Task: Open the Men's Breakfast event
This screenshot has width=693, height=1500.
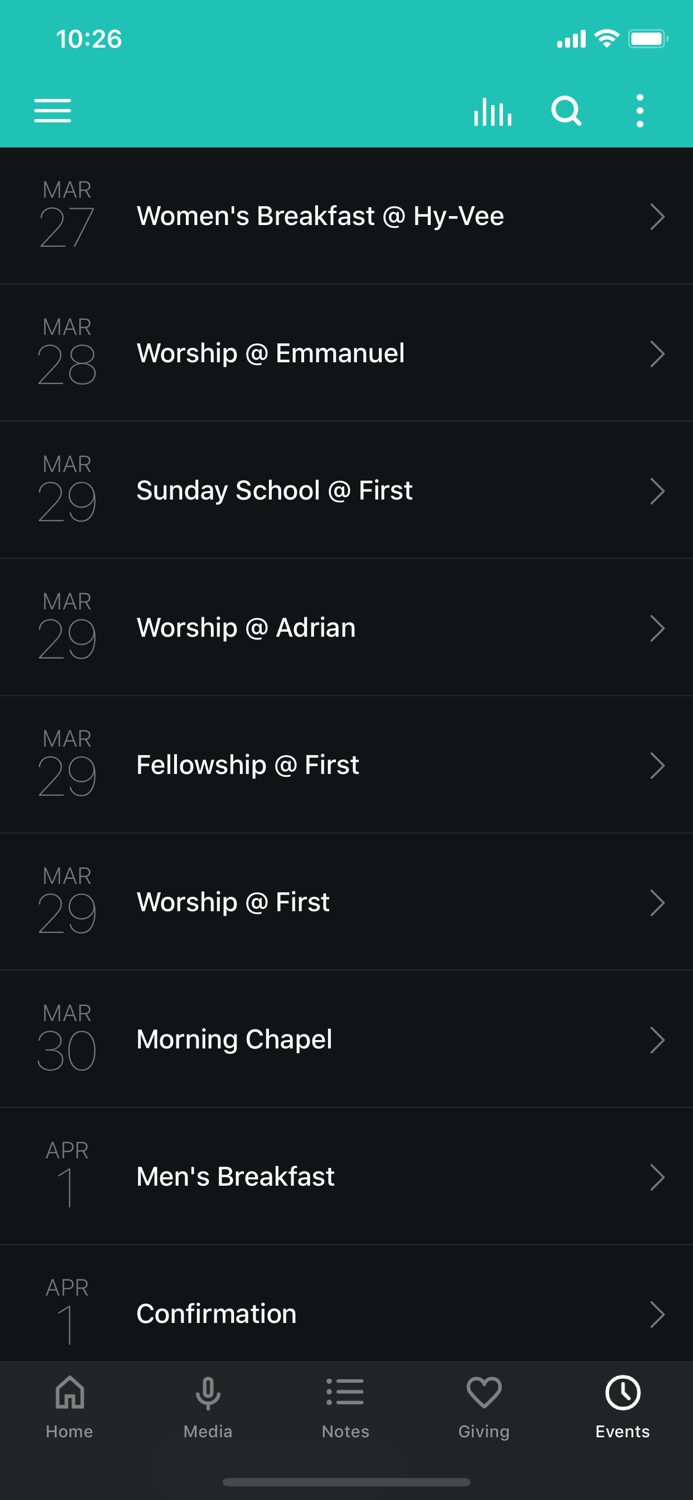Action: tap(346, 1177)
